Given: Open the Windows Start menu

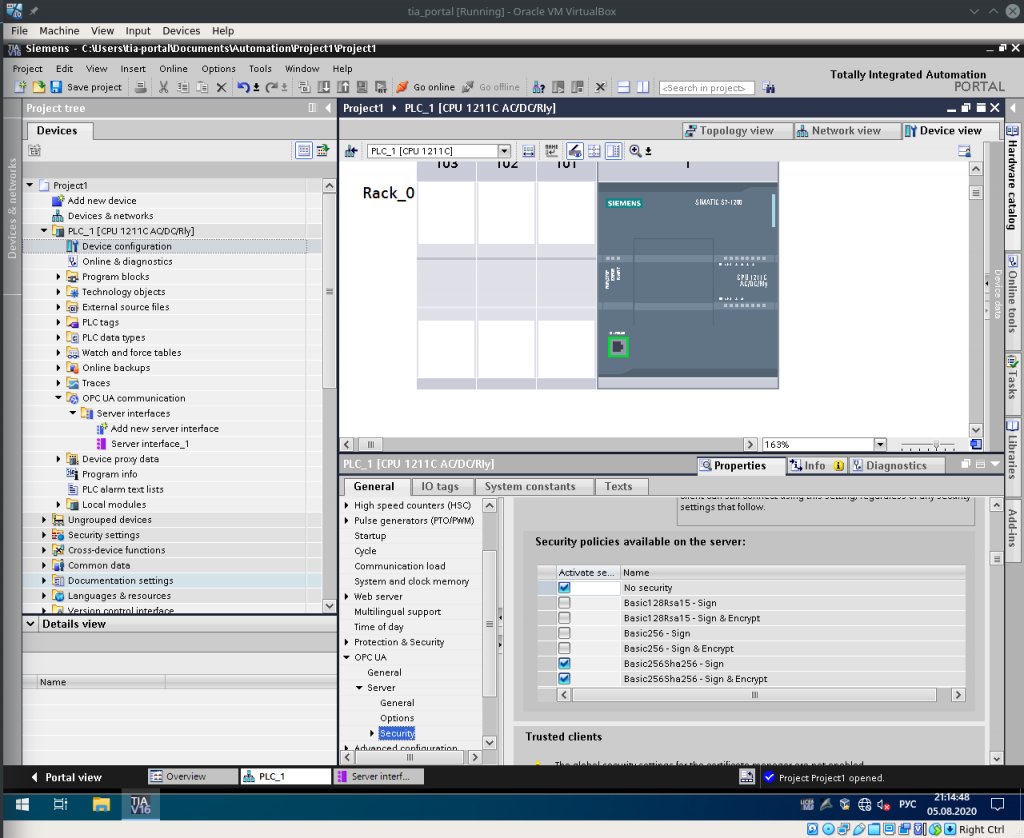Looking at the screenshot, I should 22,804.
